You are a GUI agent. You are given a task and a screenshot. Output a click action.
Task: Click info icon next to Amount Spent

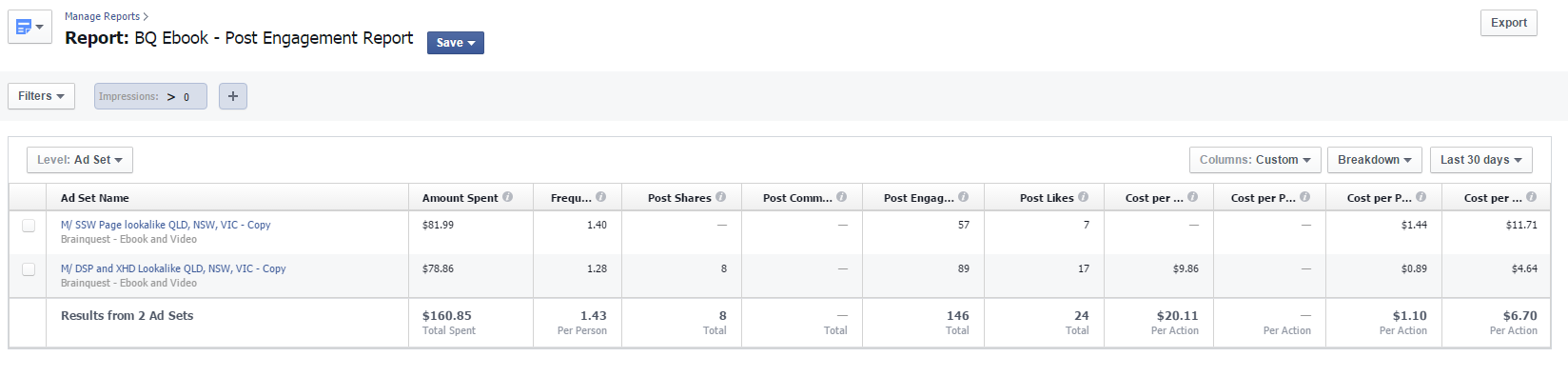point(507,197)
